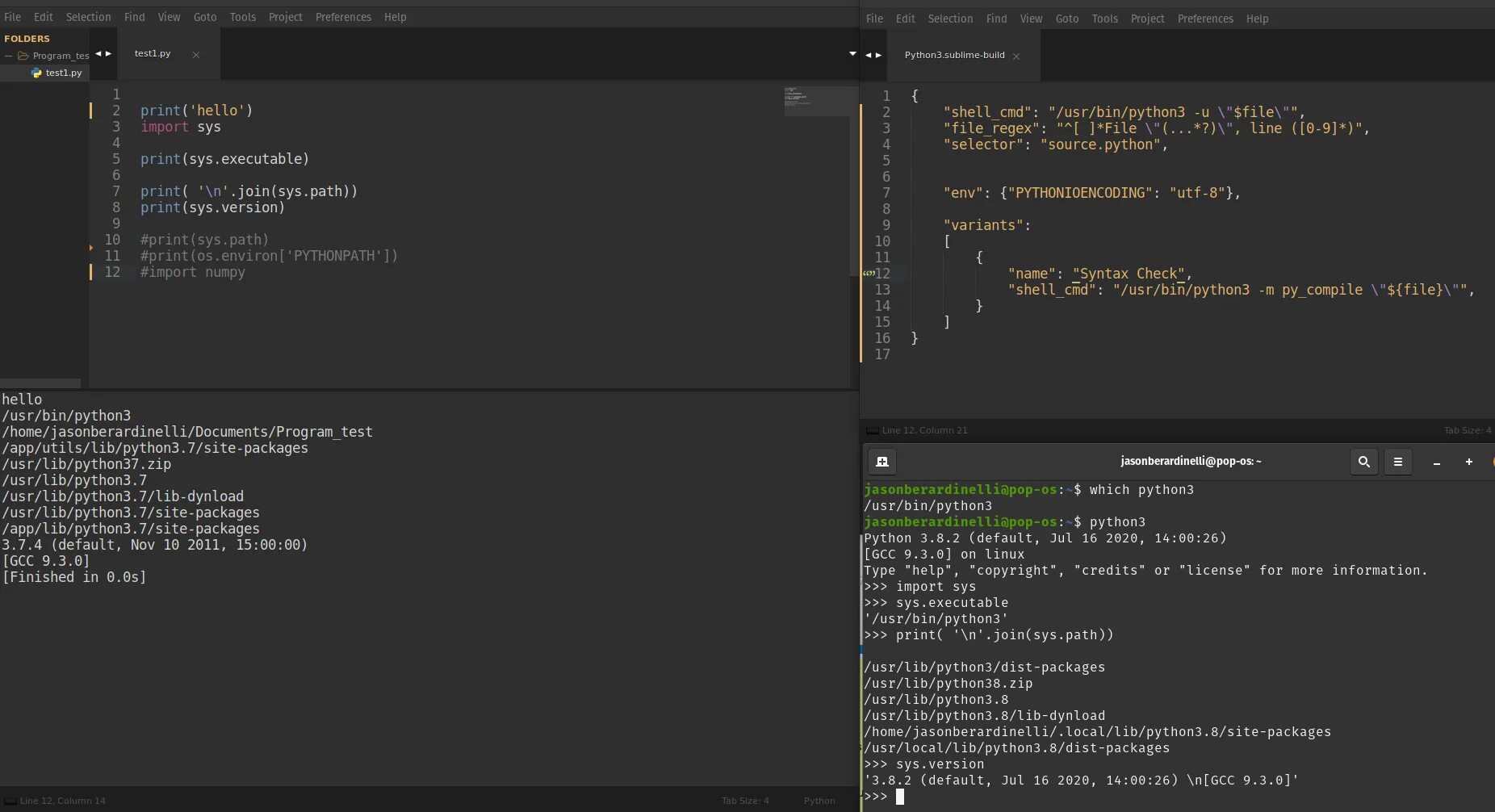
Task: Click the print(sys.executable) code line
Action: [x=224, y=159]
